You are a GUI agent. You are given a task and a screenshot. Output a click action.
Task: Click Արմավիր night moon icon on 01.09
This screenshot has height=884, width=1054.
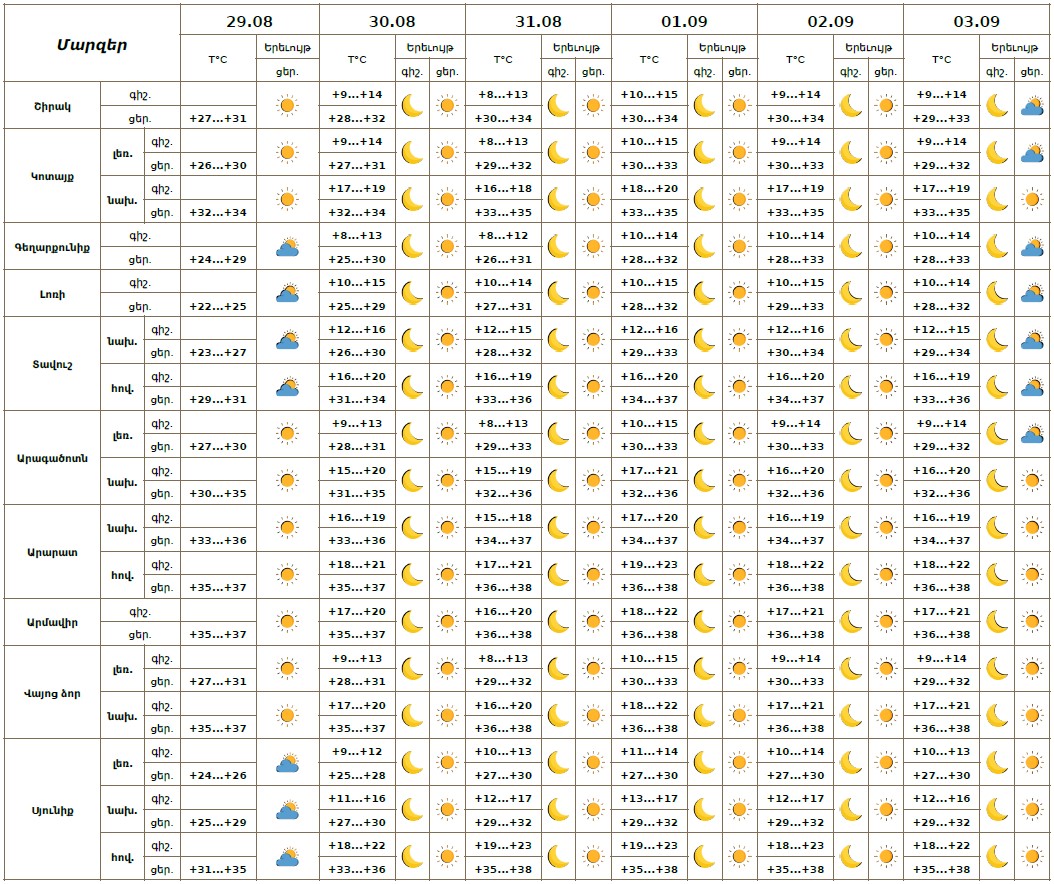(x=705, y=622)
